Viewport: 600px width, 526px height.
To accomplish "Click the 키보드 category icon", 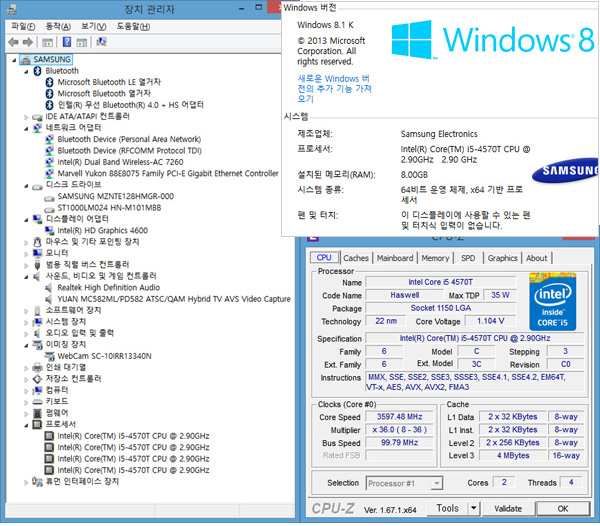I will (x=38, y=402).
